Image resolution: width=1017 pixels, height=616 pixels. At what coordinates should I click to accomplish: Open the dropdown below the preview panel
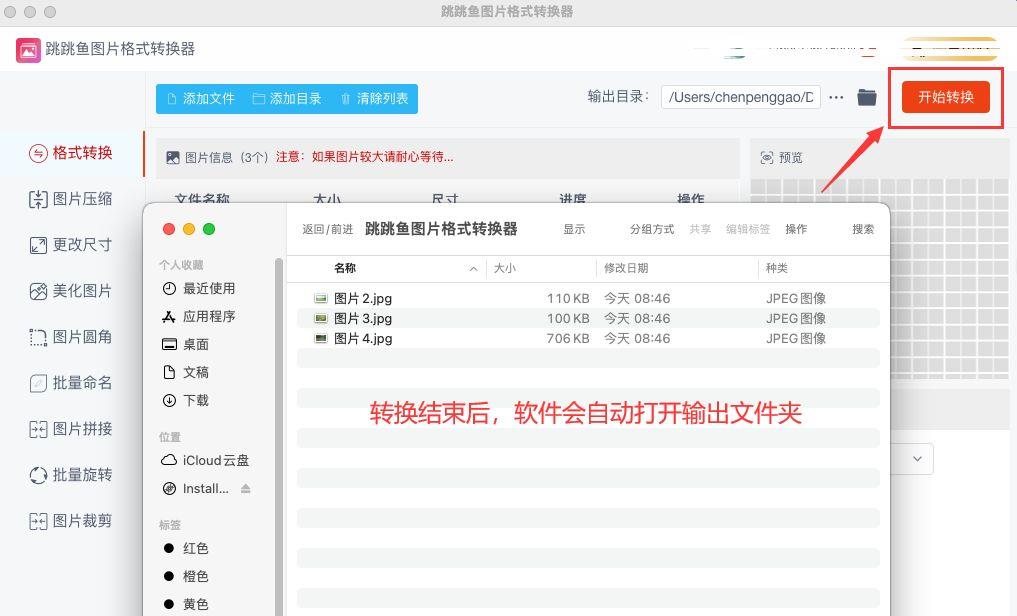click(x=916, y=458)
